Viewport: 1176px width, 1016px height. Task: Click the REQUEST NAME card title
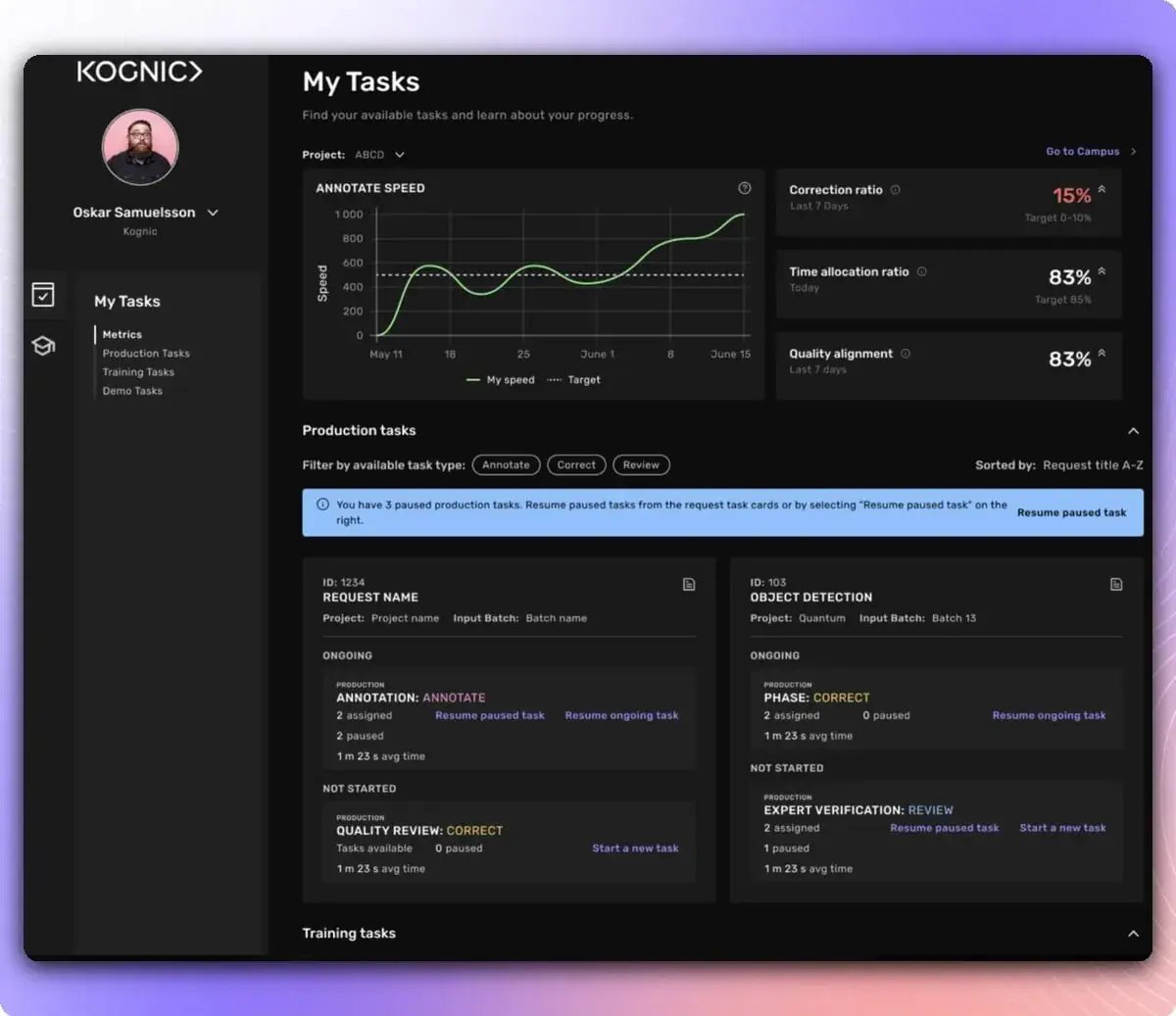coord(370,598)
